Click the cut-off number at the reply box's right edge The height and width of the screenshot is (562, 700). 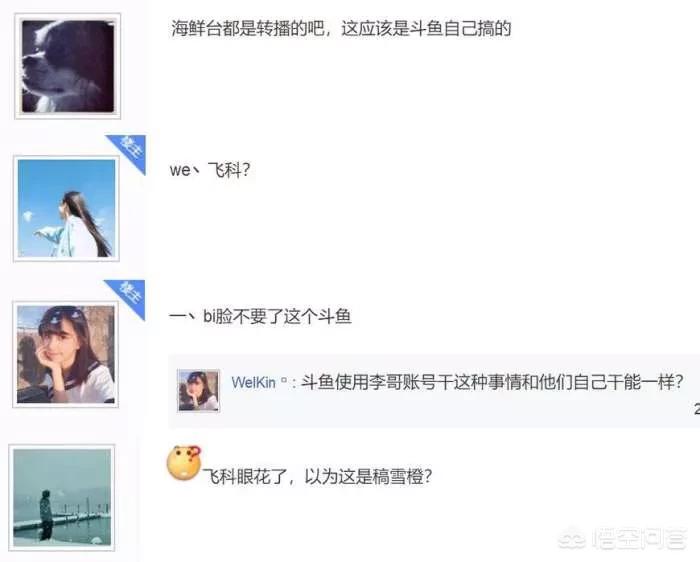[x=696, y=408]
